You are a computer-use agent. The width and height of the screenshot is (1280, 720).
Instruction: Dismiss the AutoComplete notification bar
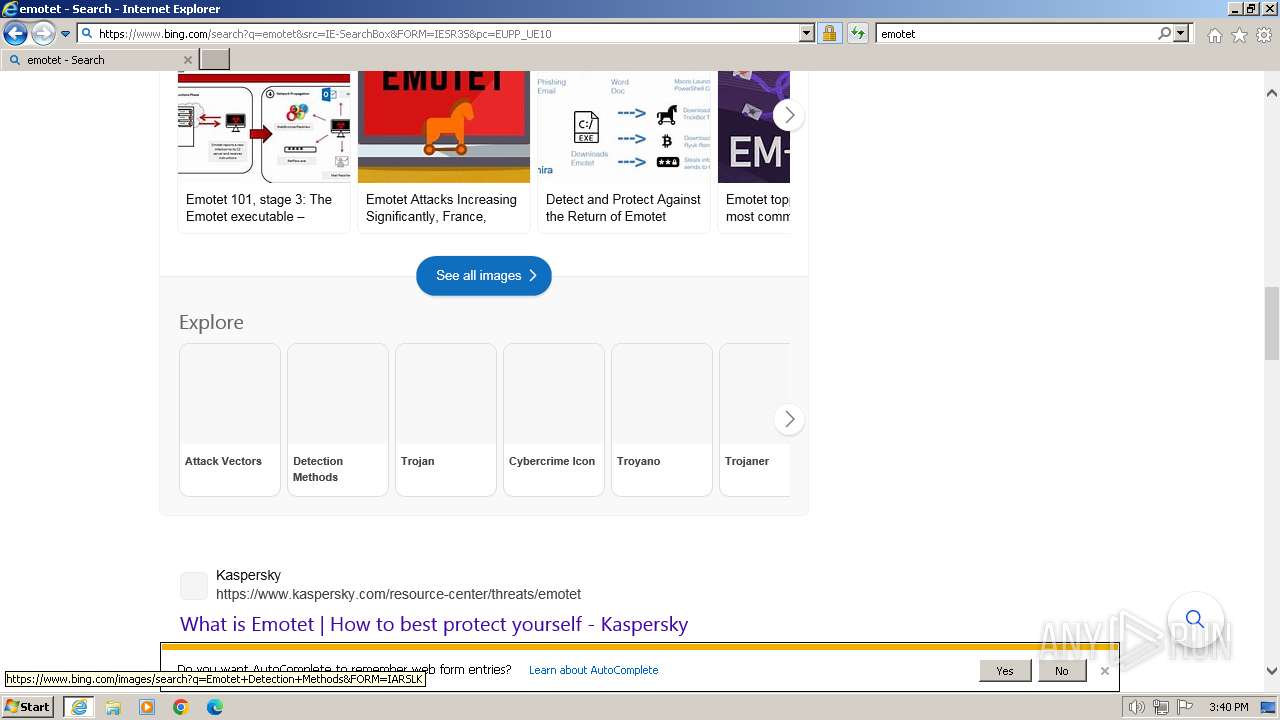click(1105, 671)
